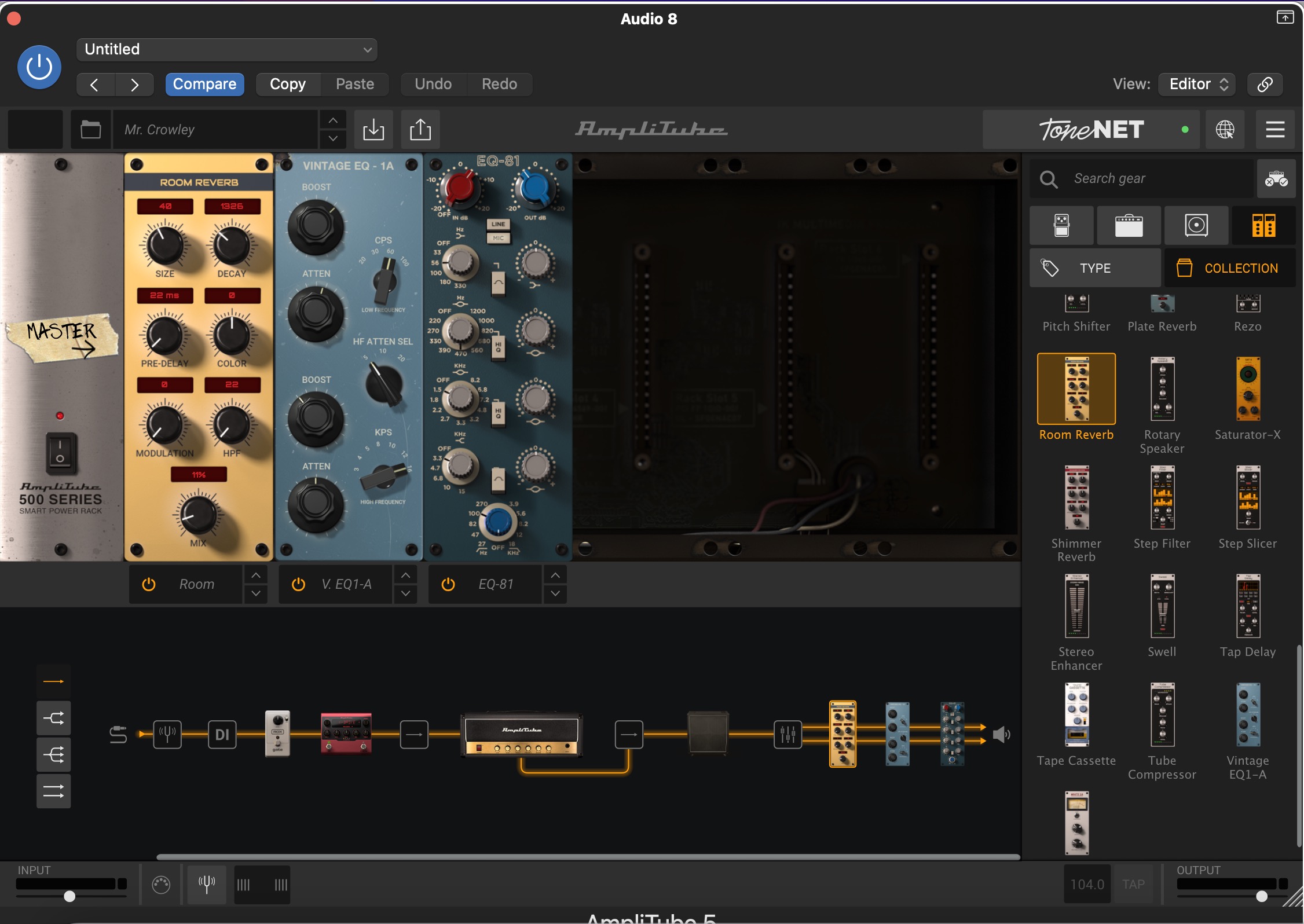Open the mixer block in signal chain
Image resolution: width=1304 pixels, height=924 pixels.
coord(788,735)
